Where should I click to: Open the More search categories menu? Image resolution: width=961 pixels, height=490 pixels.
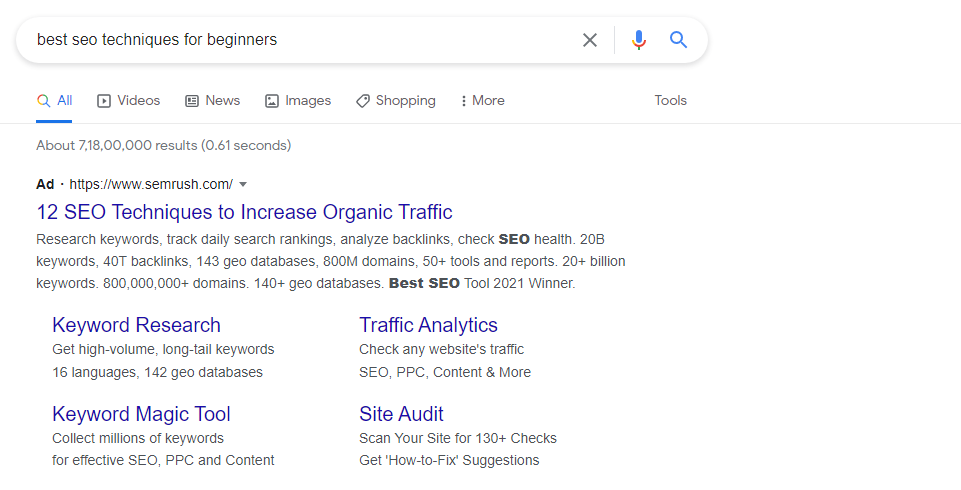tap(483, 100)
